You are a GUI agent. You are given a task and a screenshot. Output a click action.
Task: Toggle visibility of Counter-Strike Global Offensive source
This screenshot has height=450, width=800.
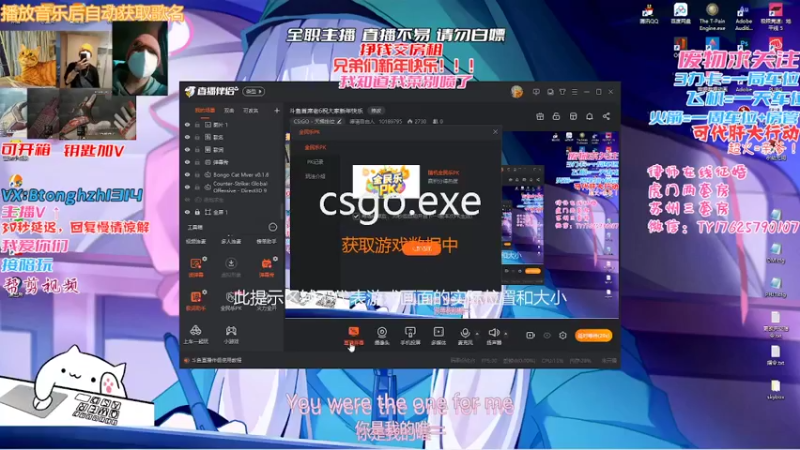187,187
